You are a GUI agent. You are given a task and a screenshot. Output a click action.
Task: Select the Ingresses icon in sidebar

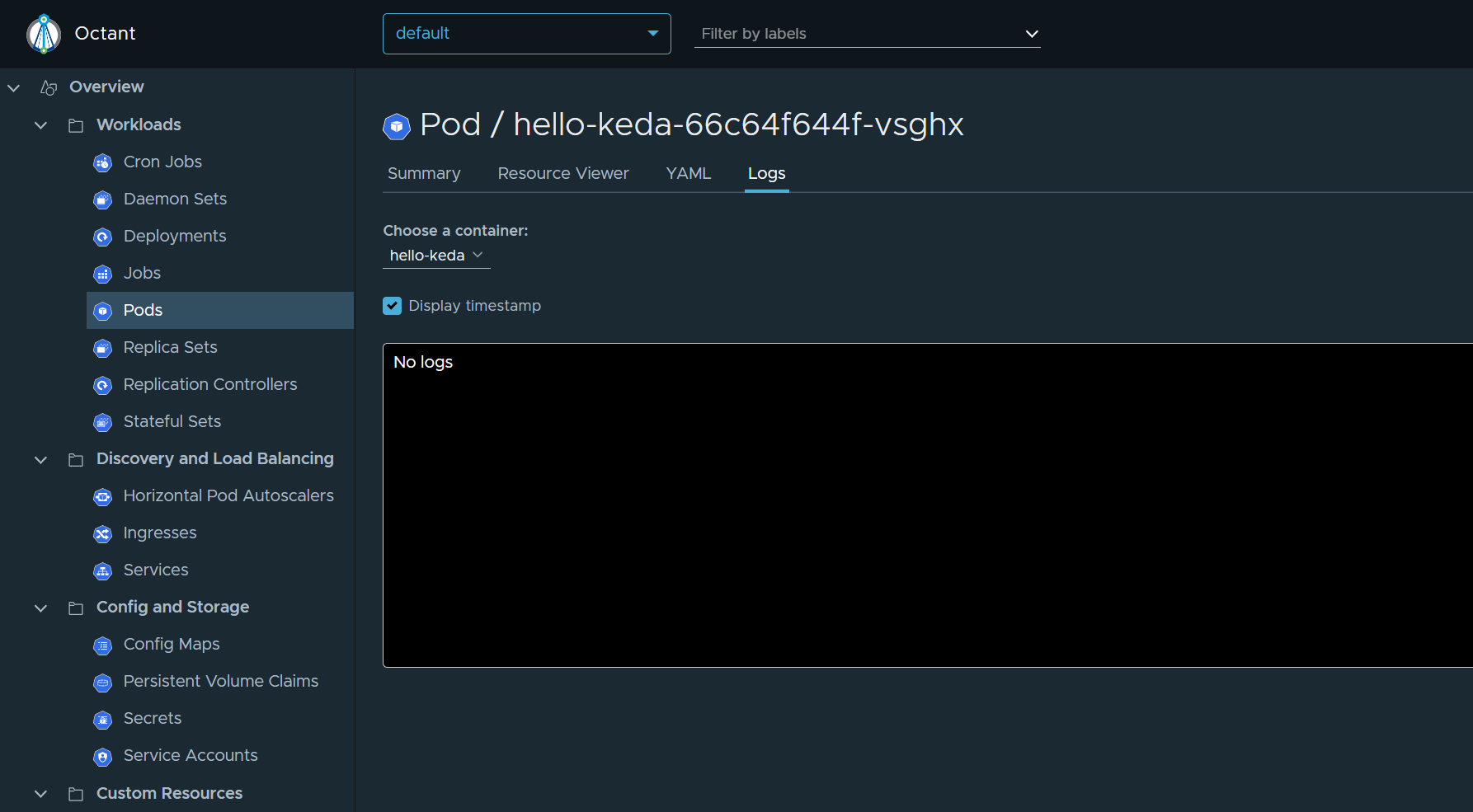point(102,533)
